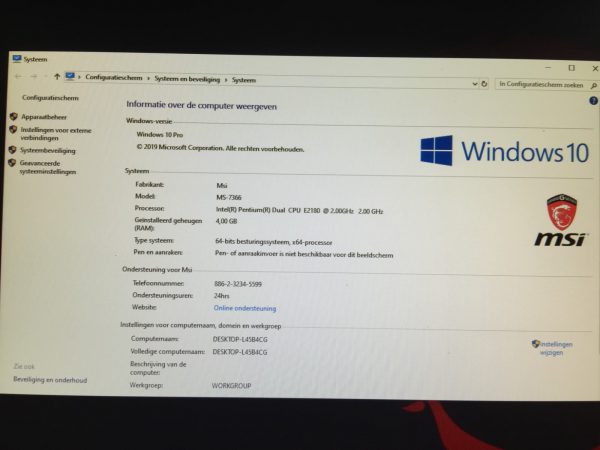Screen dimensions: 600x450
Task: Click the phone number 886-2-3234-5599
Action: (238, 284)
